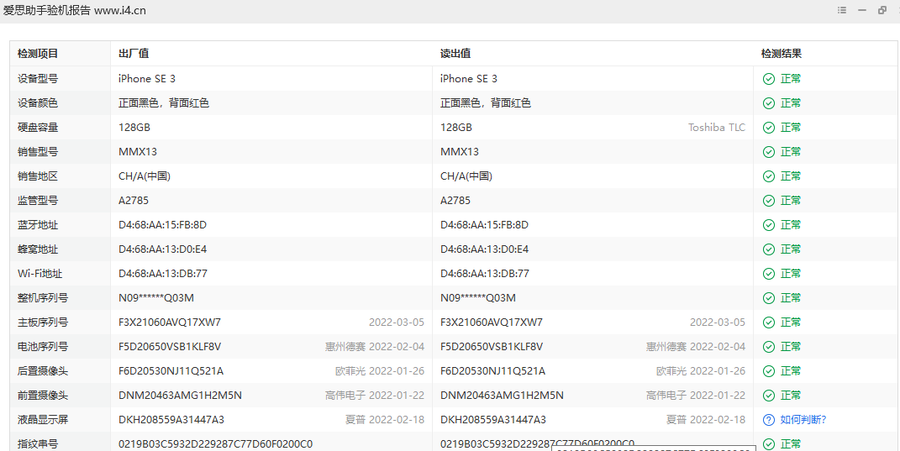Select read battery serial F5D20650VSB1KLF8V
The image size is (900, 451).
click(491, 347)
